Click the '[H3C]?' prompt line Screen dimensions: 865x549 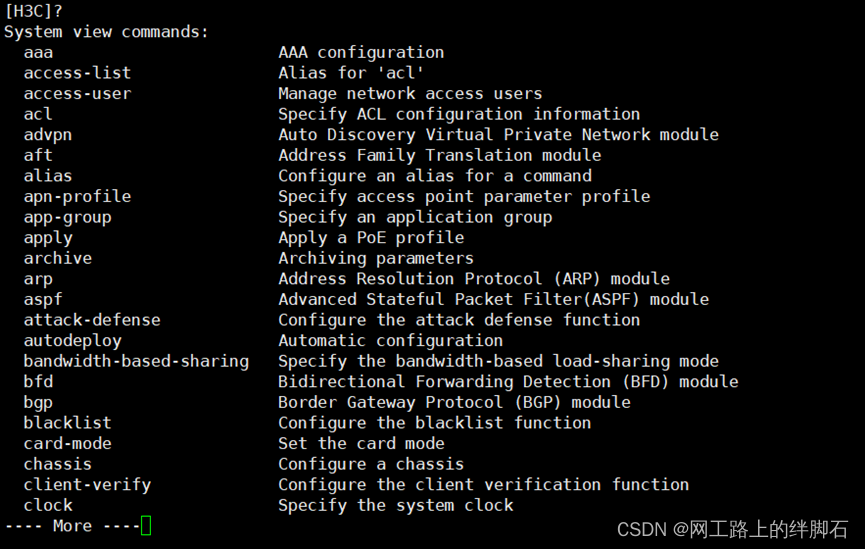pos(34,11)
